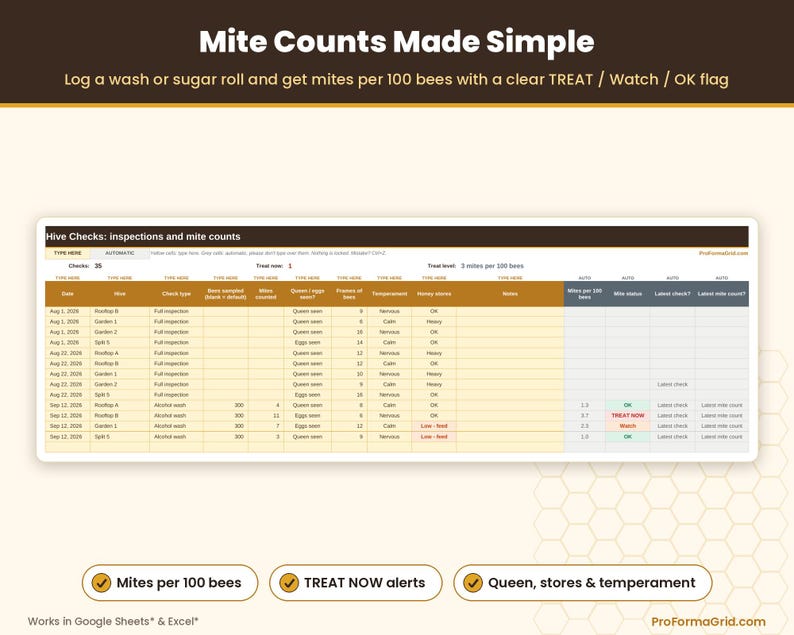Select green OK mite status for Sep 12 Split 5
Viewport: 794px width, 635px height.
pos(628,436)
